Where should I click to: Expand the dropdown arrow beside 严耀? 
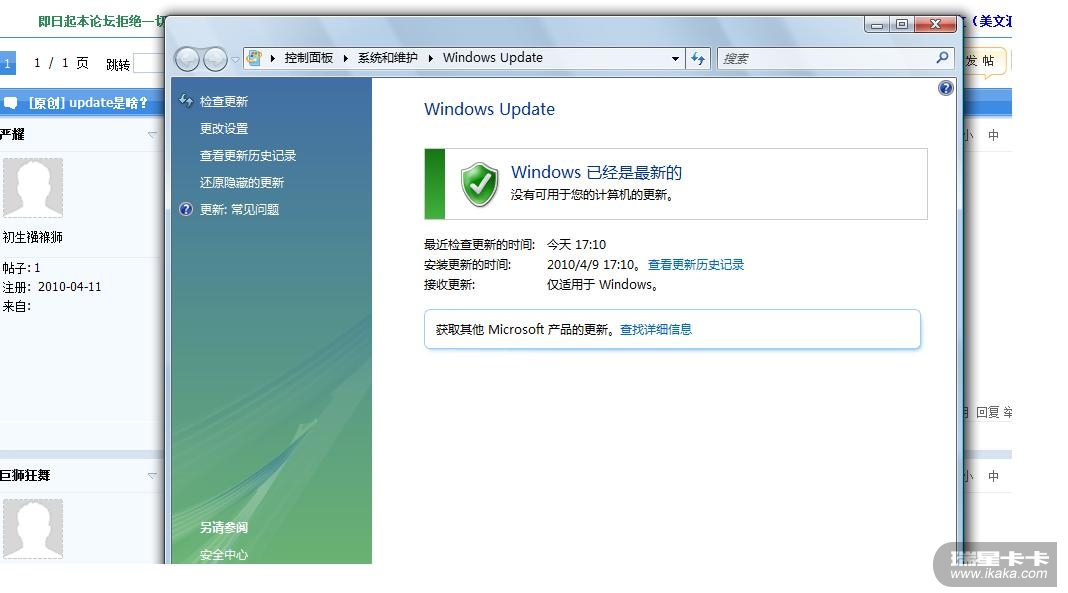click(x=152, y=135)
